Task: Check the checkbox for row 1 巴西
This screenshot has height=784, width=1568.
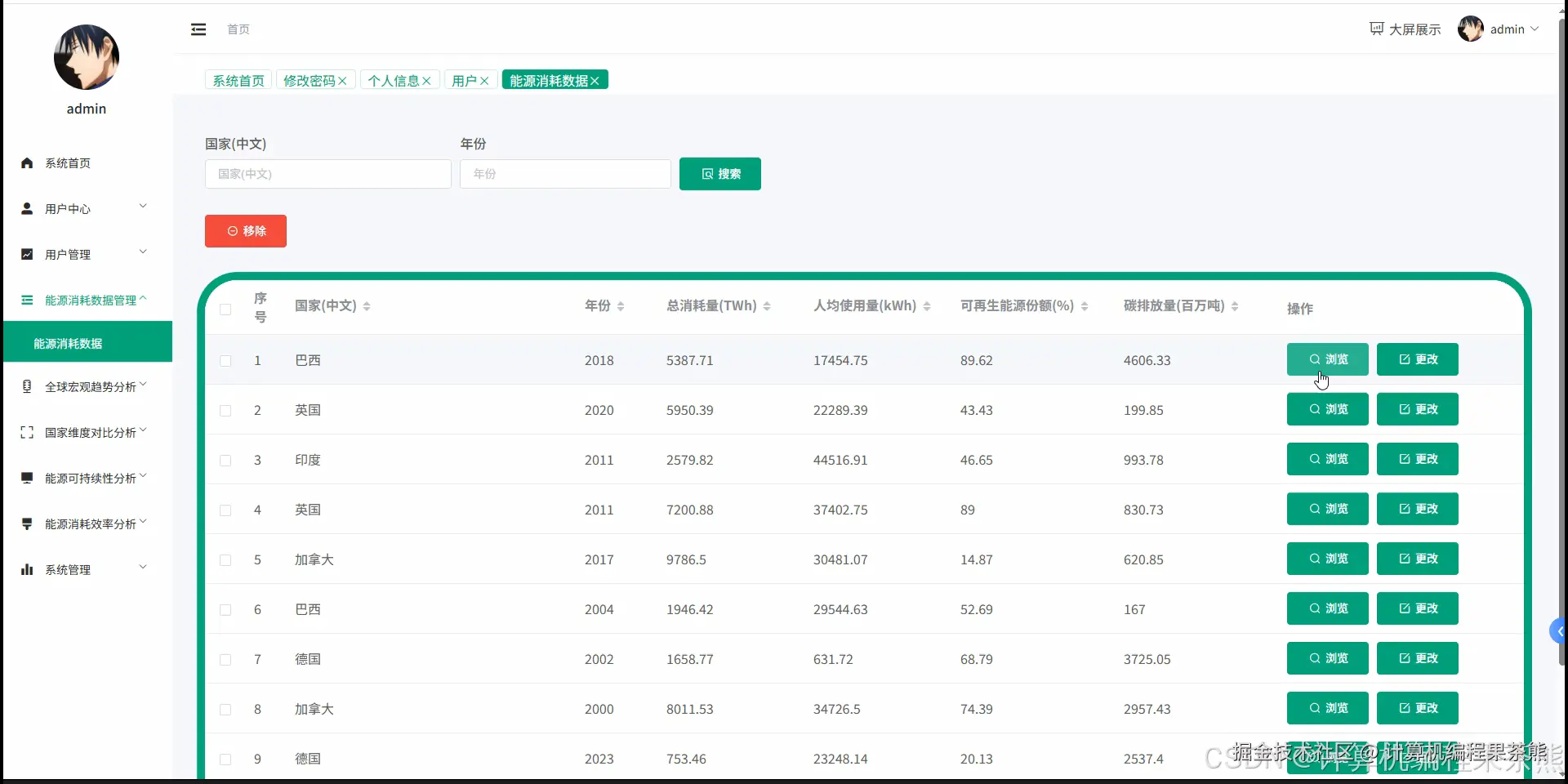Action: pos(225,361)
